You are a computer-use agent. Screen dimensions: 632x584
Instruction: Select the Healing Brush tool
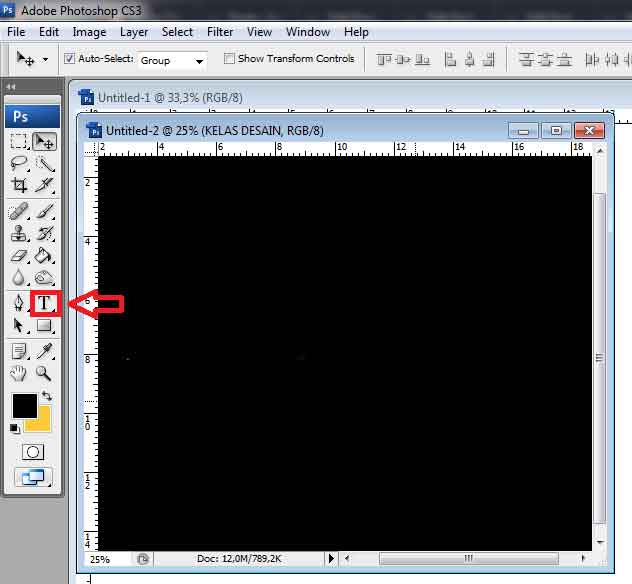(19, 211)
